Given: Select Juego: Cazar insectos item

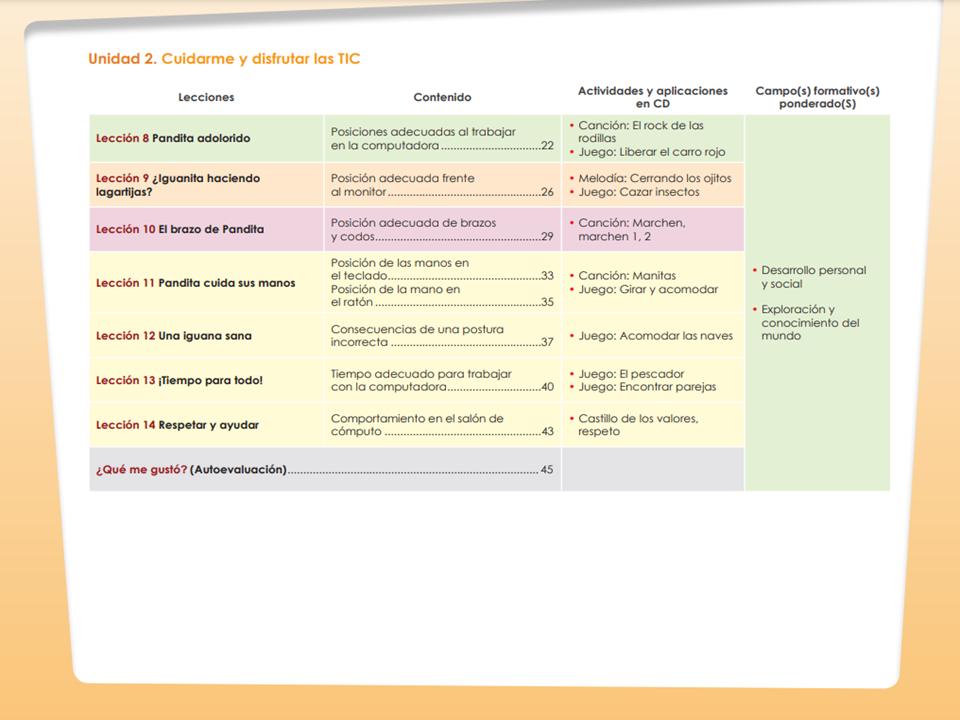Looking at the screenshot, I should click(x=634, y=192).
